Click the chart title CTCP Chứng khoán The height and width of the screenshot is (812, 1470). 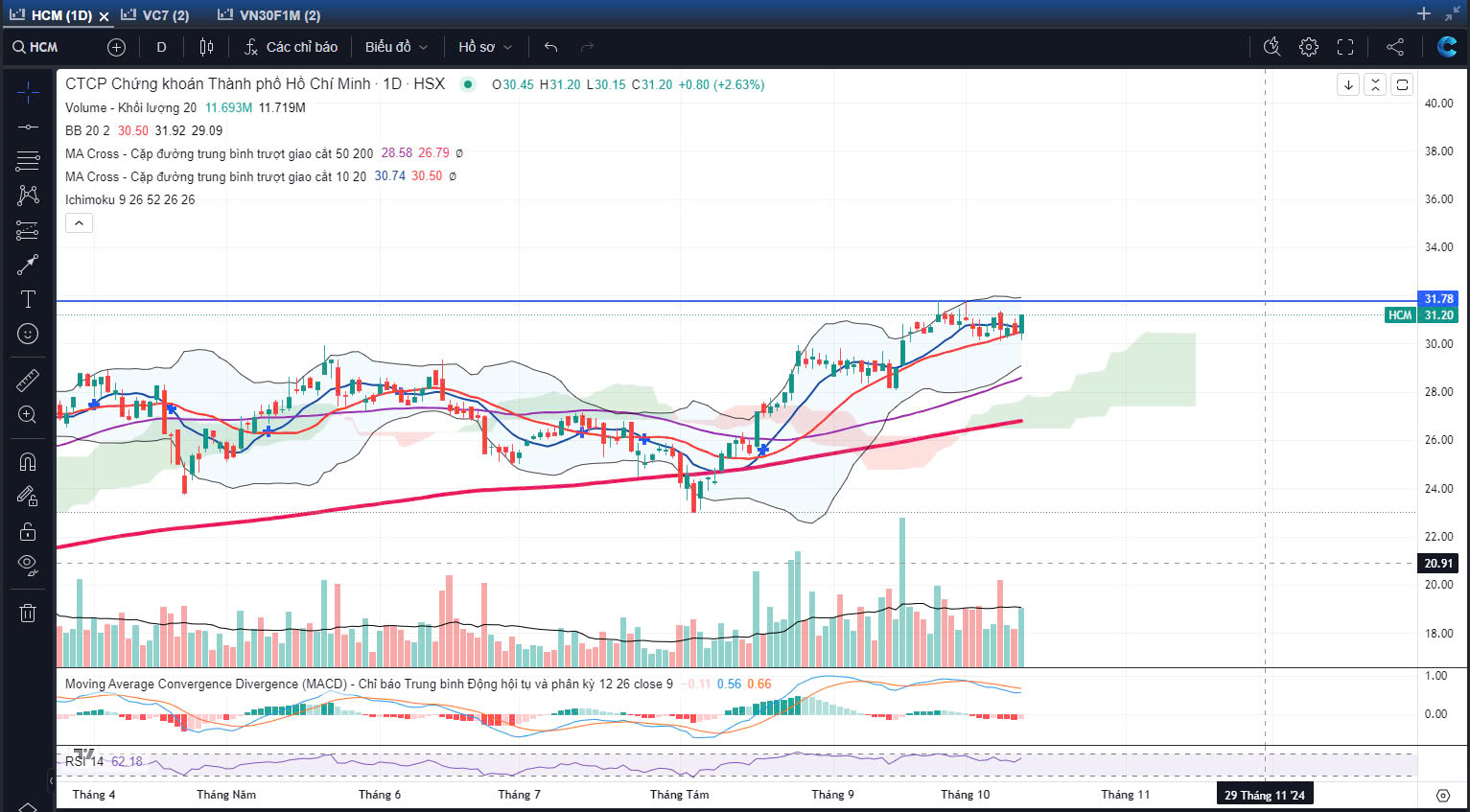(255, 83)
